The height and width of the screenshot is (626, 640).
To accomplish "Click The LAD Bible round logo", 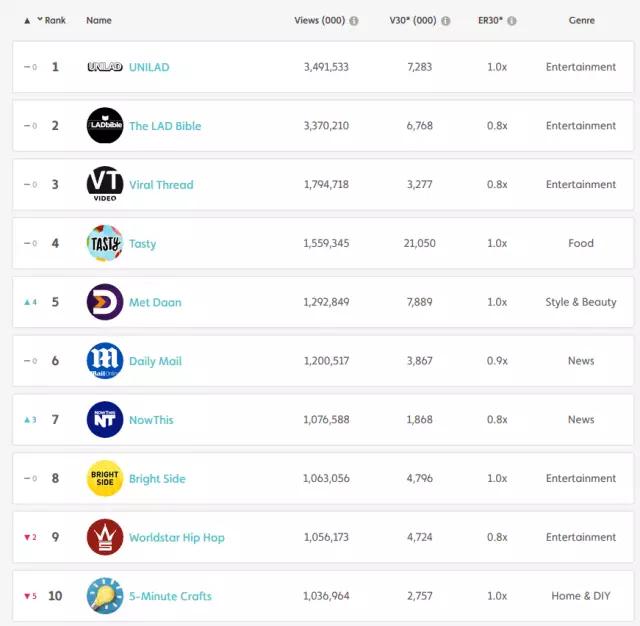I will click(x=105, y=126).
